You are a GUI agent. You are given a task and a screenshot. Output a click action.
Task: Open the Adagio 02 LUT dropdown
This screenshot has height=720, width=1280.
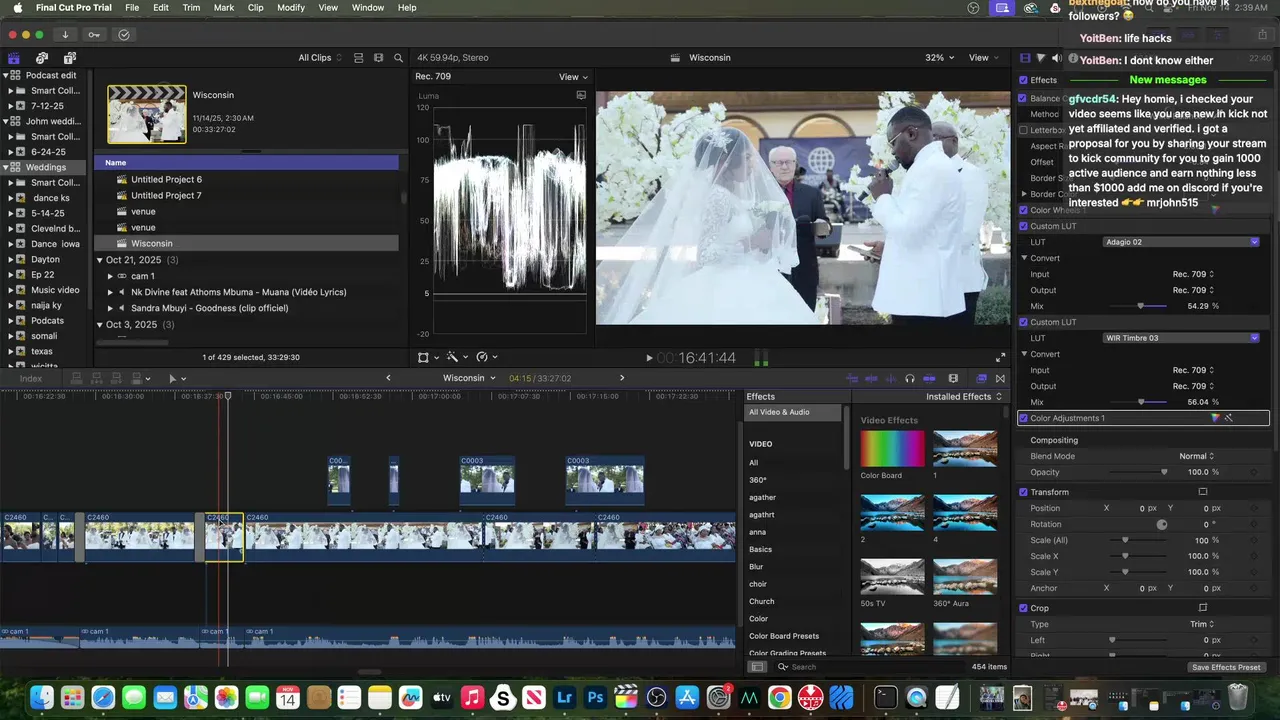tap(1181, 242)
